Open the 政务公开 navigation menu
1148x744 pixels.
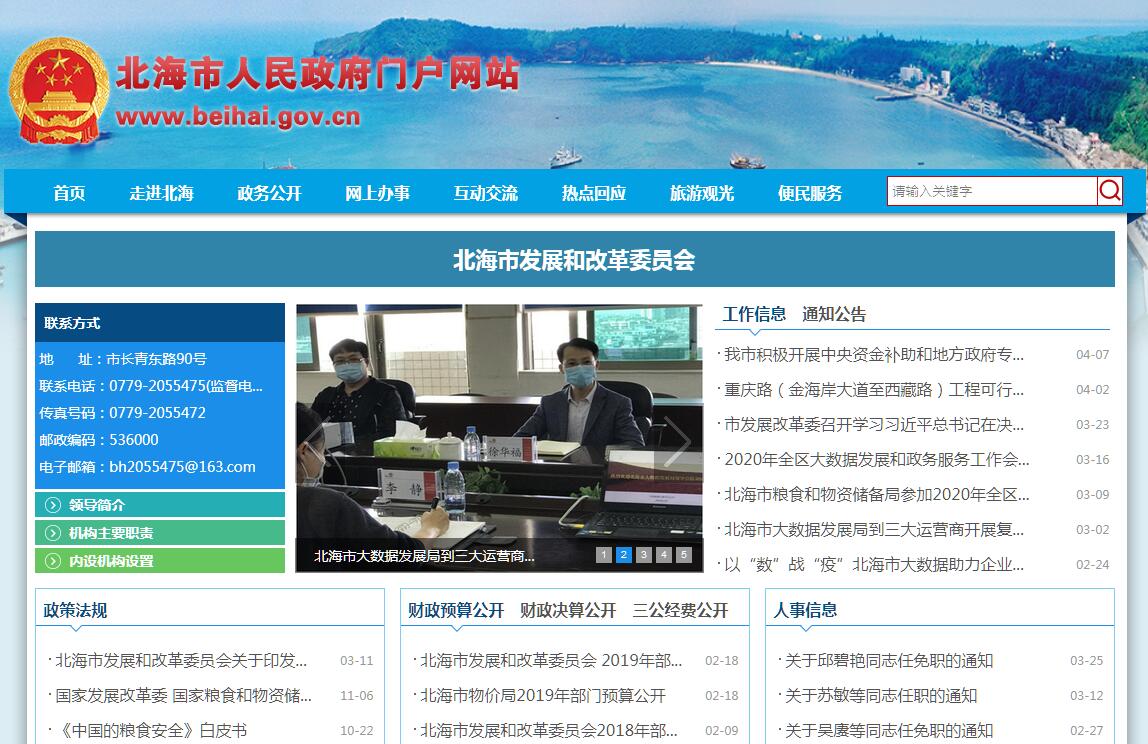coord(269,193)
